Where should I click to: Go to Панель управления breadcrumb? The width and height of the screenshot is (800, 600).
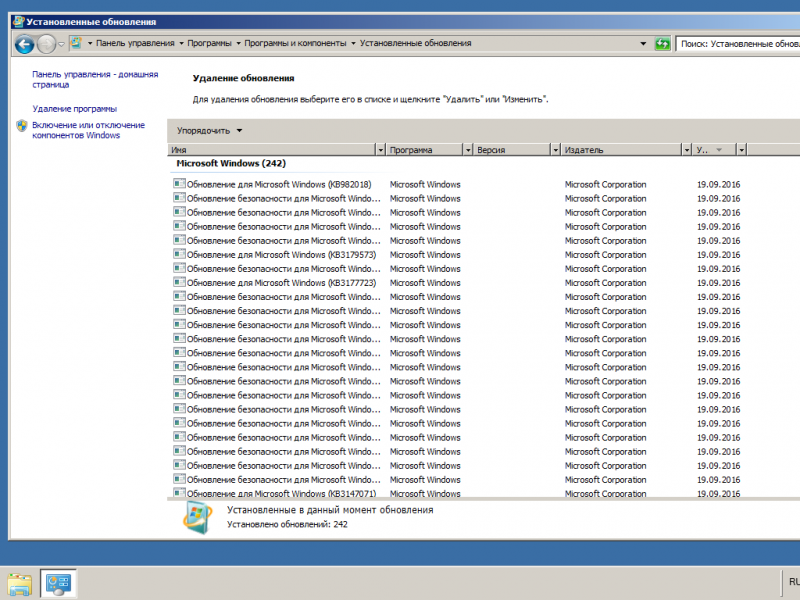[x=135, y=43]
